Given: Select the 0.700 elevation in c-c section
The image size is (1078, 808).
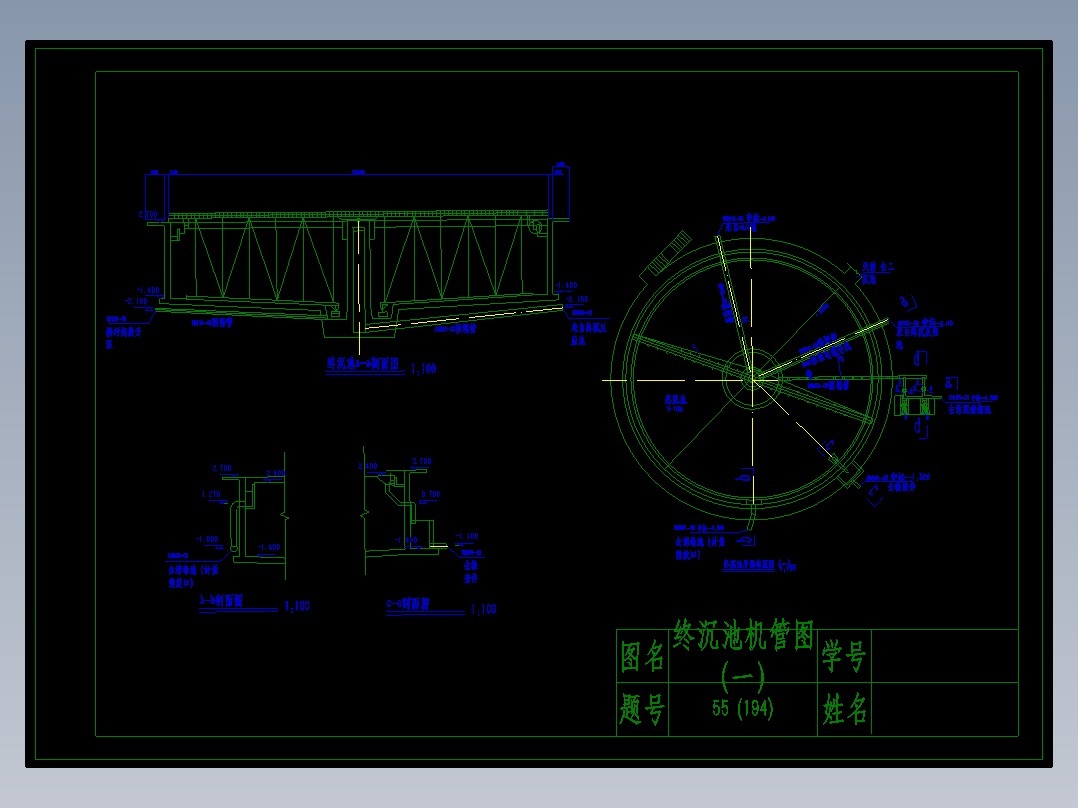Looking at the screenshot, I should [x=430, y=494].
